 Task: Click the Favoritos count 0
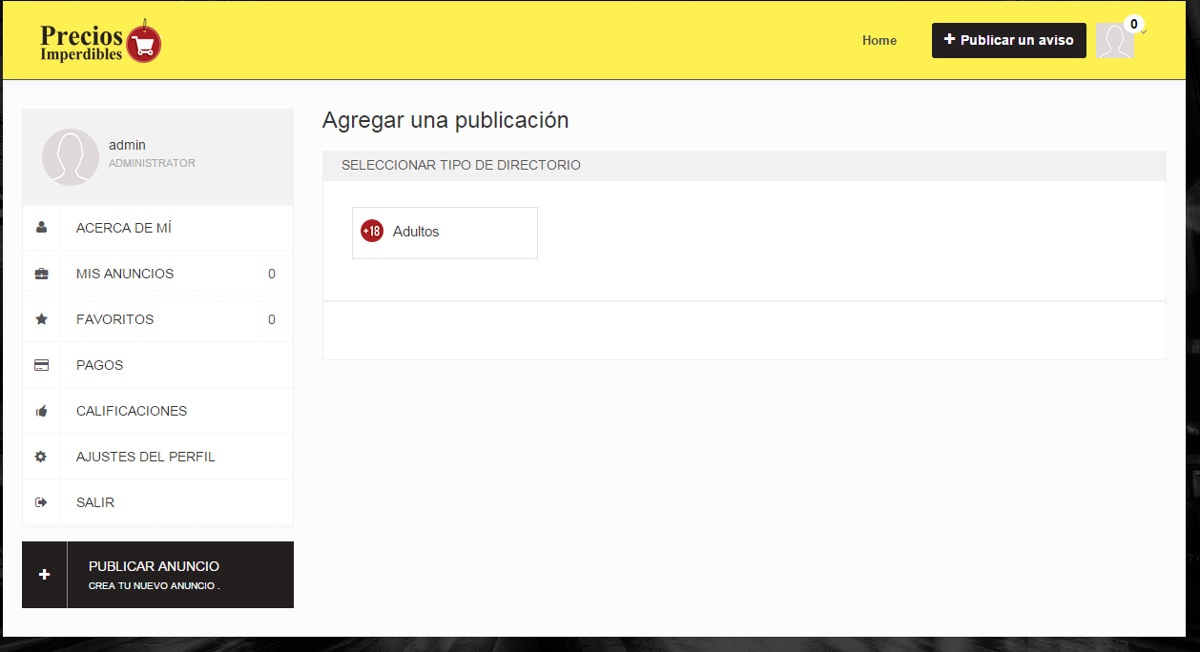point(271,320)
